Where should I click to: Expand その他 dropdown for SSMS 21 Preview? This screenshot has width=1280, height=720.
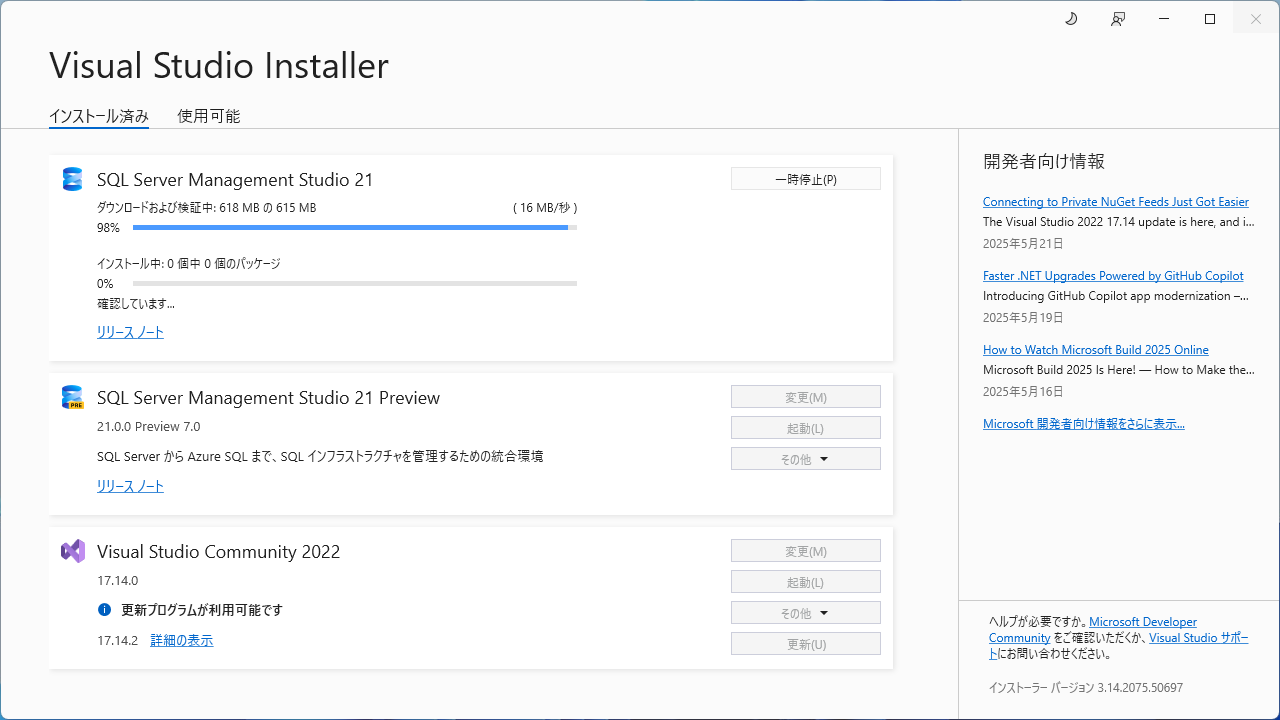(x=806, y=459)
